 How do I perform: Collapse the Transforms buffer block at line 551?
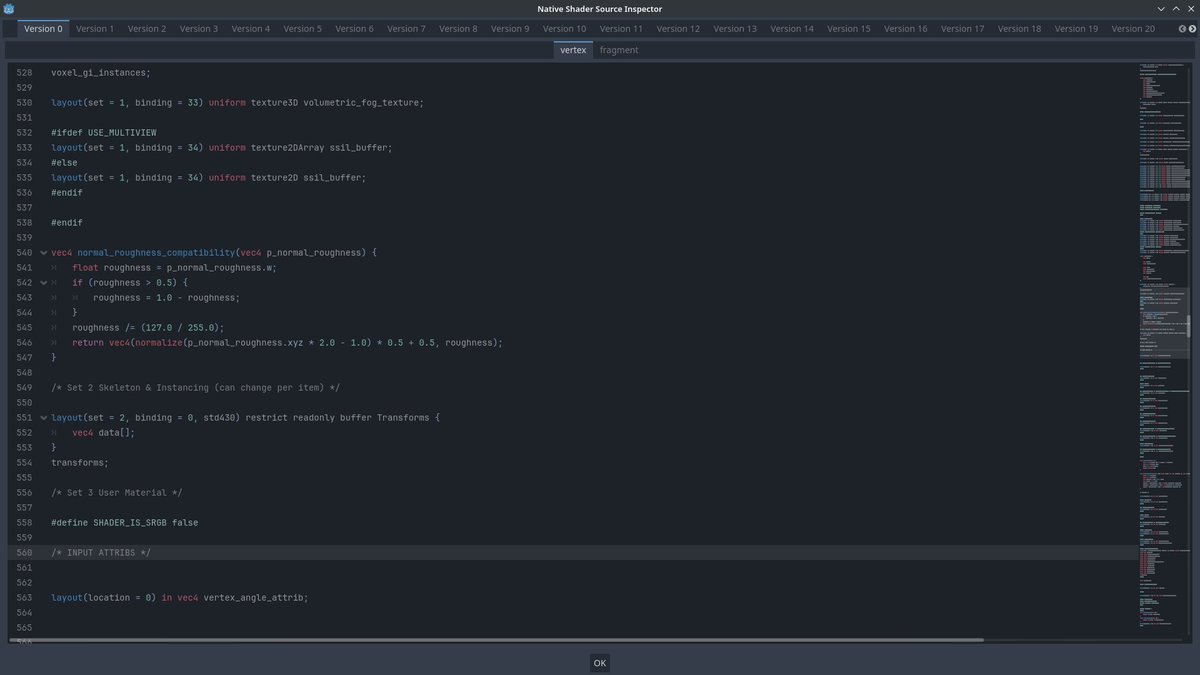coord(42,418)
